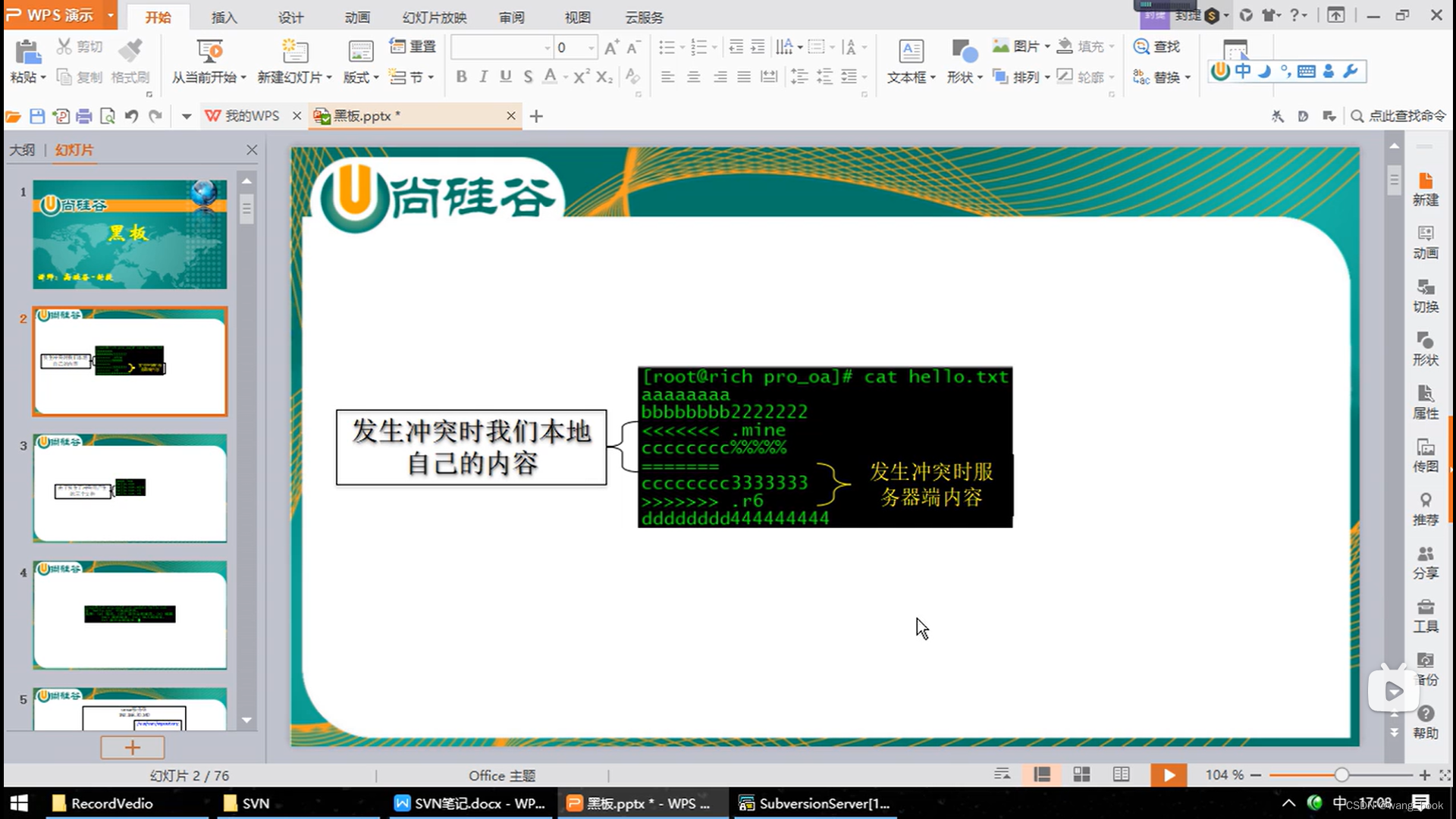Select slide 1 thumbnail
The width and height of the screenshot is (1456, 819).
coord(130,234)
